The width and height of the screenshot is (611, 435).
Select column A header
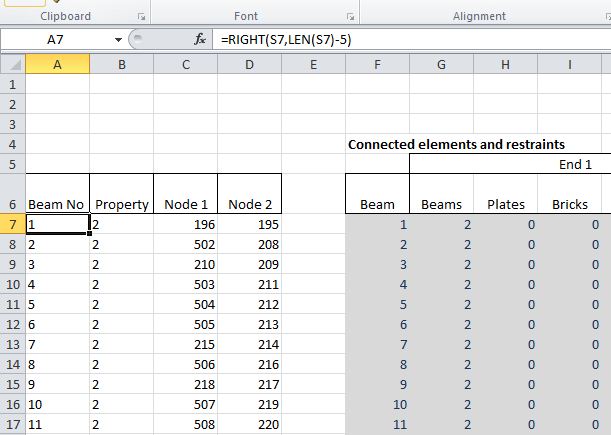(x=57, y=65)
